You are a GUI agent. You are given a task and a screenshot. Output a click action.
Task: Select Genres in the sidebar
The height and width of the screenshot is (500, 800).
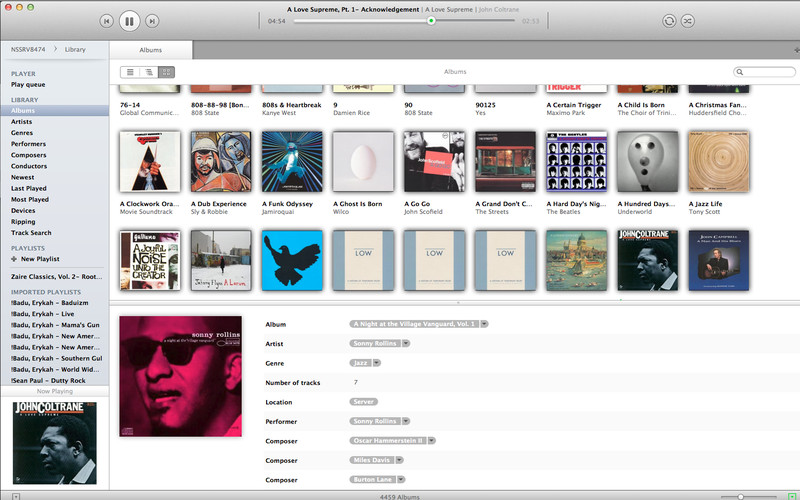click(22, 133)
